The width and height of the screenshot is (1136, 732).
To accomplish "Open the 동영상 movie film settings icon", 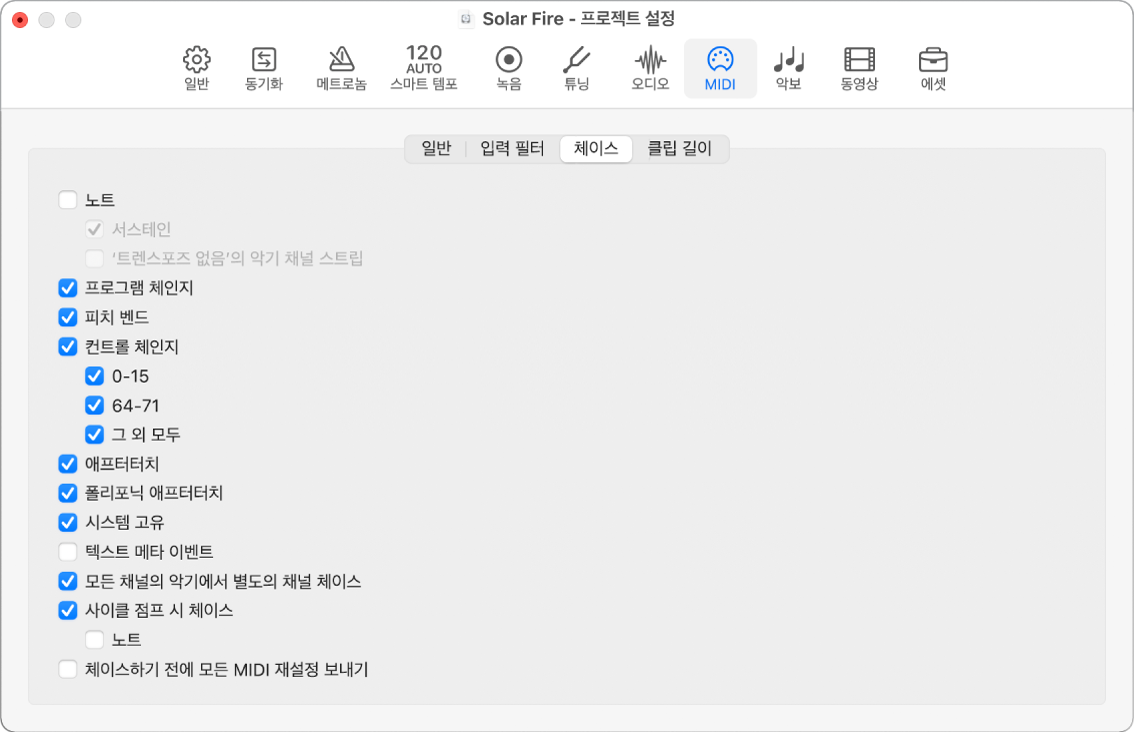I will [x=859, y=68].
